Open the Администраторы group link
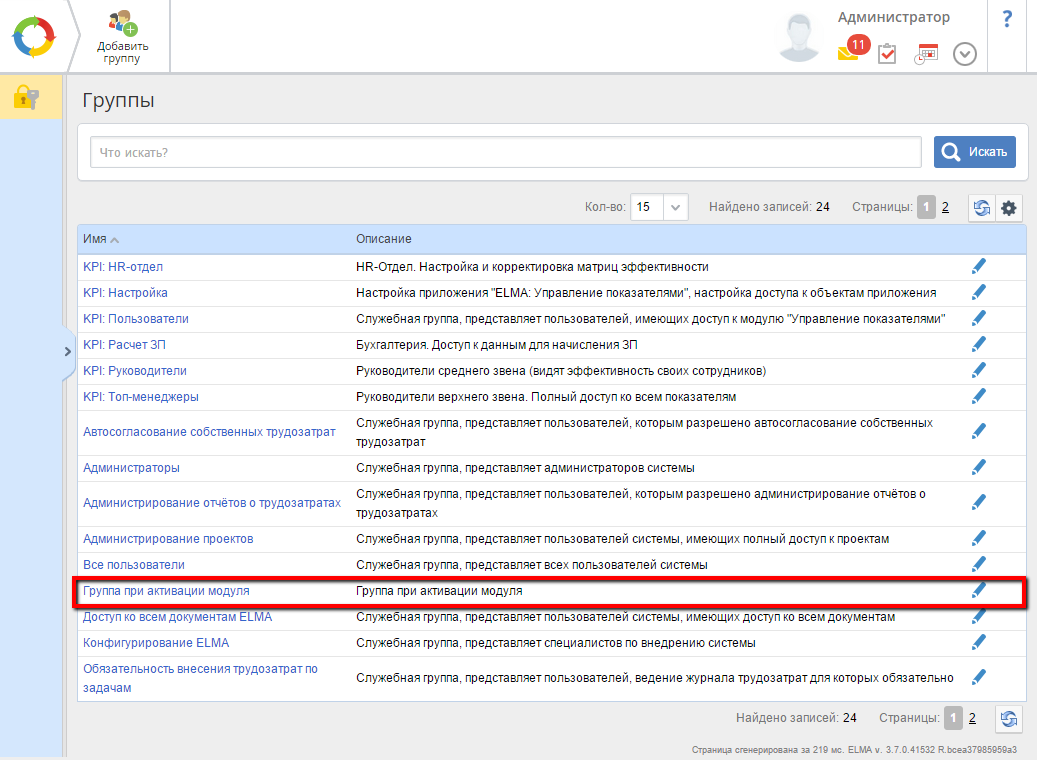Image resolution: width=1037 pixels, height=760 pixels. coord(131,468)
